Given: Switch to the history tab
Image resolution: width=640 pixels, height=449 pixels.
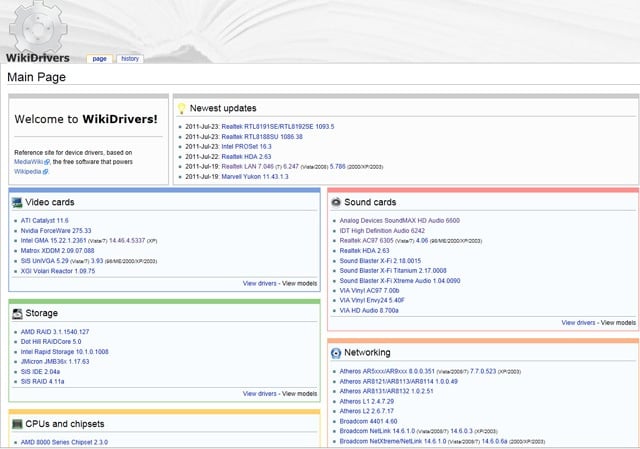Looking at the screenshot, I should 130,59.
